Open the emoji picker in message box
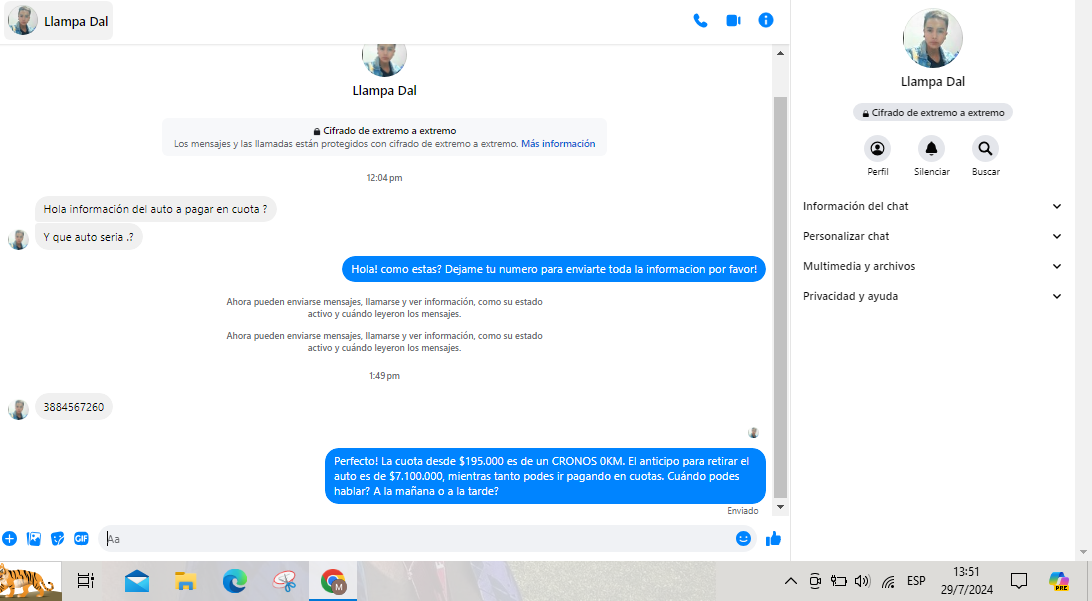 coord(743,538)
